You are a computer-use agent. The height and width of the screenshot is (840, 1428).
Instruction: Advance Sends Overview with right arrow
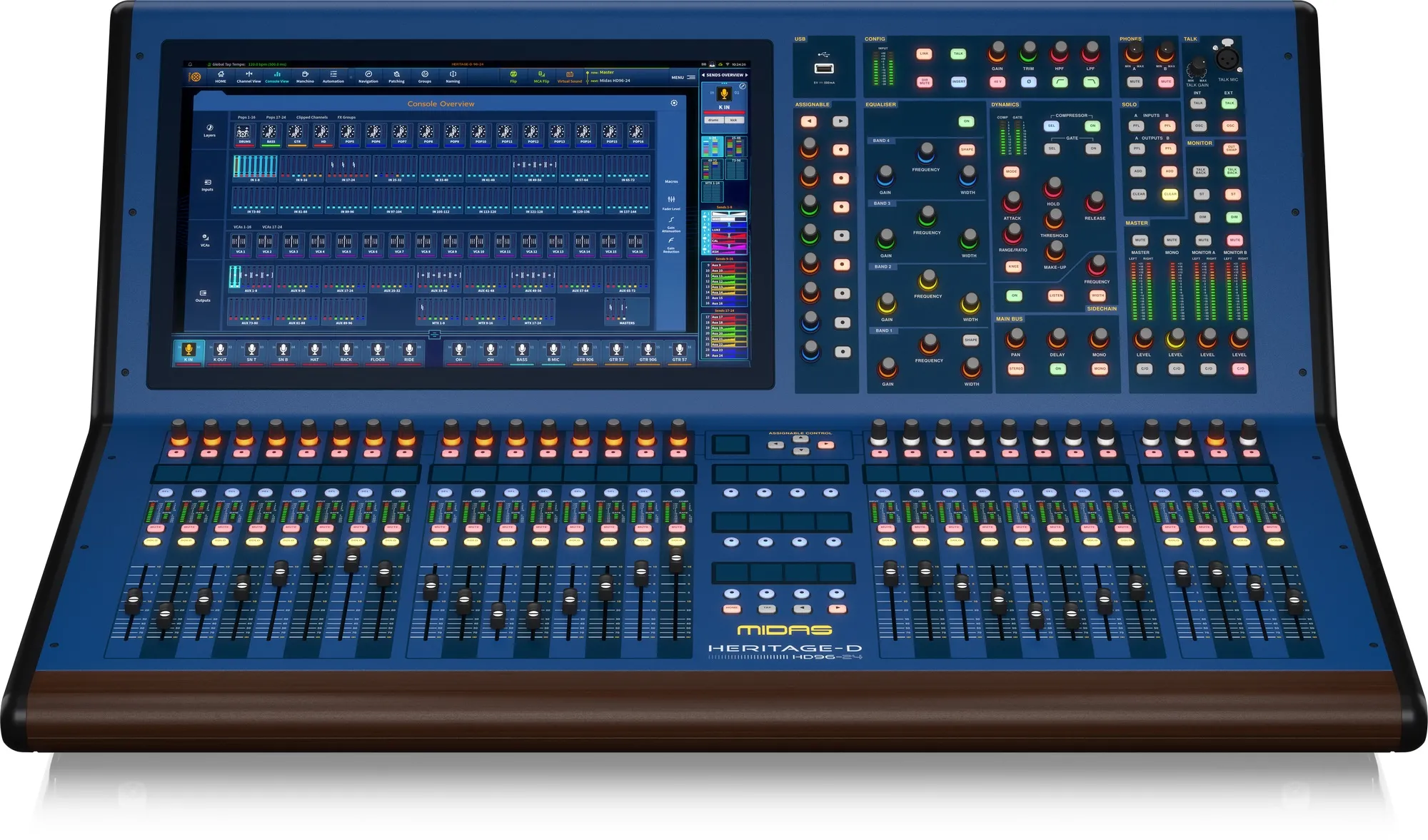(x=746, y=75)
